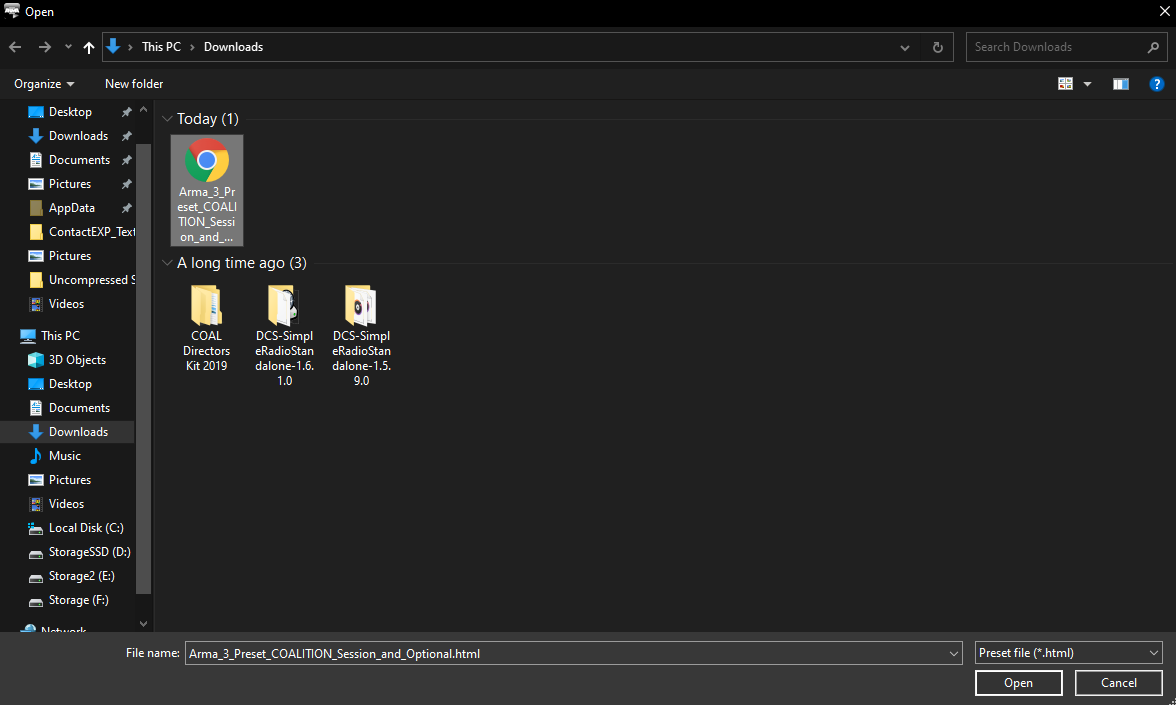Screen dimensions: 1176x705
Task: Open the file type filter dropdown
Action: click(x=1069, y=653)
